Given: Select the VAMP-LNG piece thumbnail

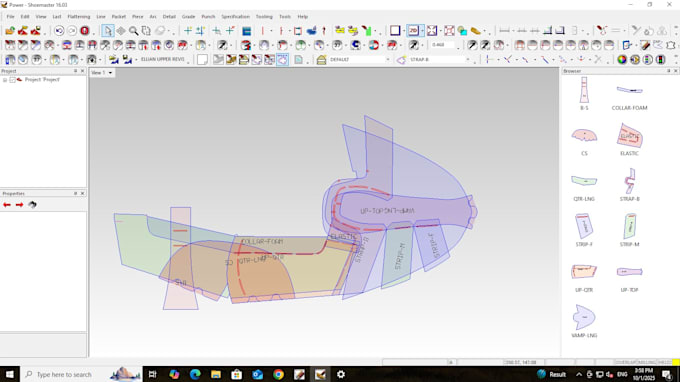Looking at the screenshot, I should tap(584, 317).
